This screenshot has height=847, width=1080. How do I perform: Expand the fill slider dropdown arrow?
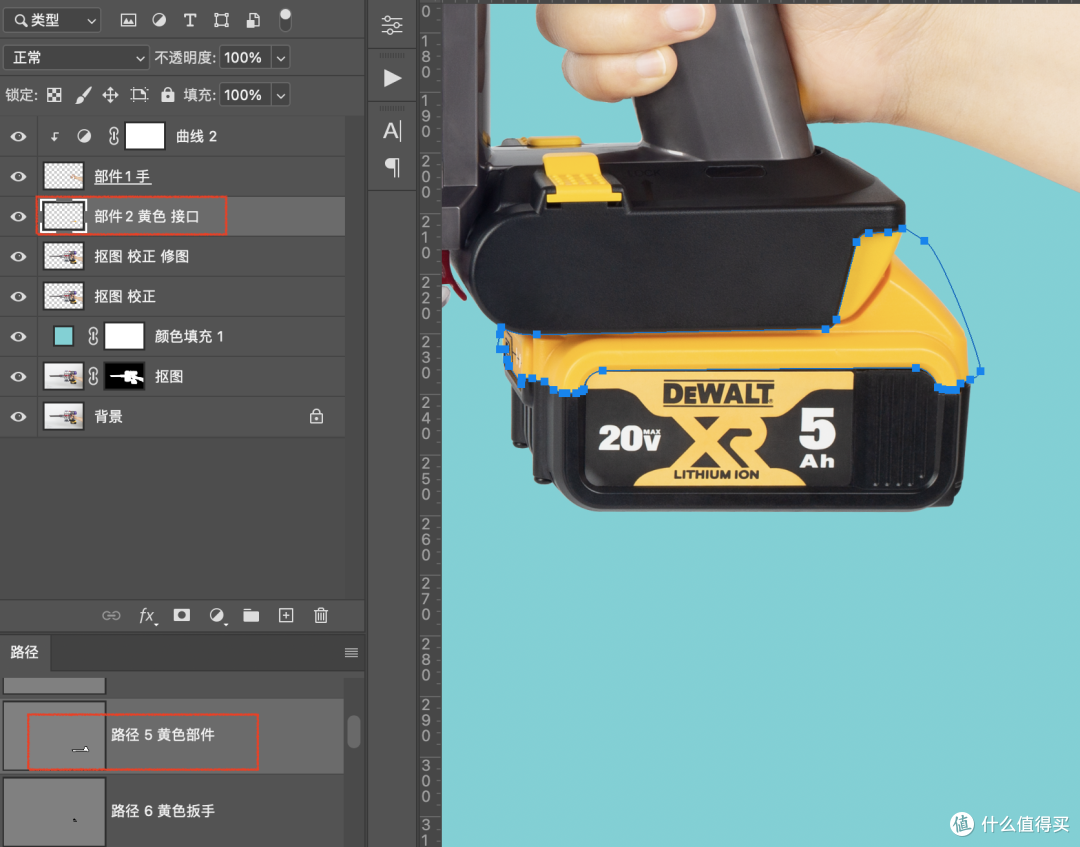click(280, 95)
